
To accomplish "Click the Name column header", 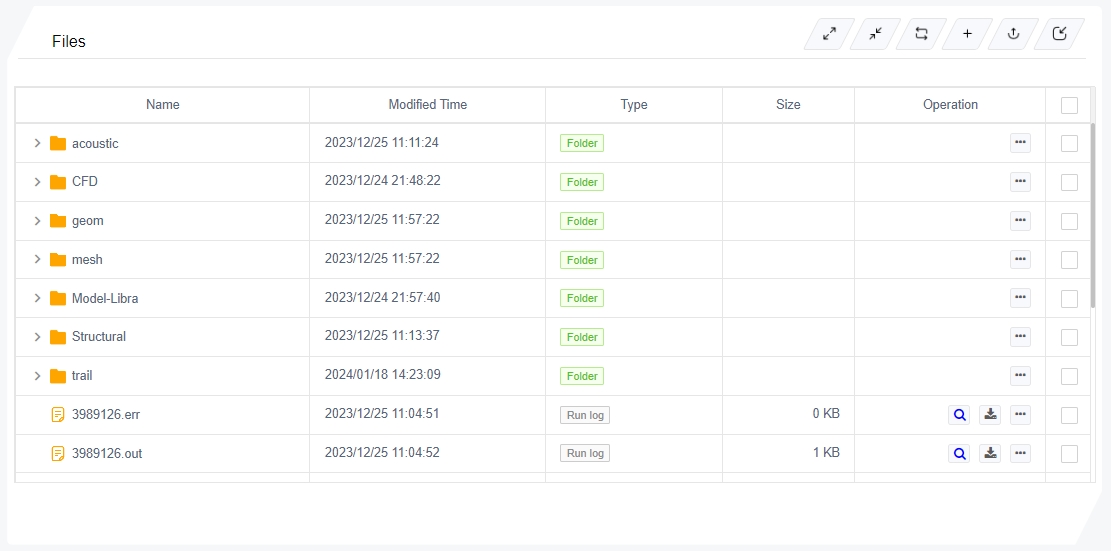I will pyautogui.click(x=162, y=105).
